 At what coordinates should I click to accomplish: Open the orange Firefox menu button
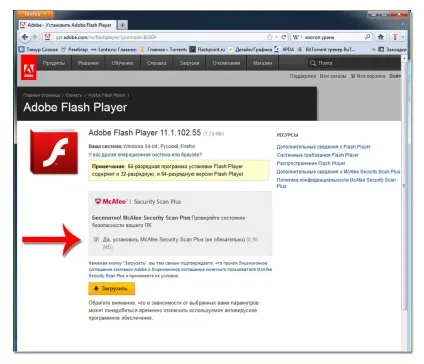(x=35, y=14)
